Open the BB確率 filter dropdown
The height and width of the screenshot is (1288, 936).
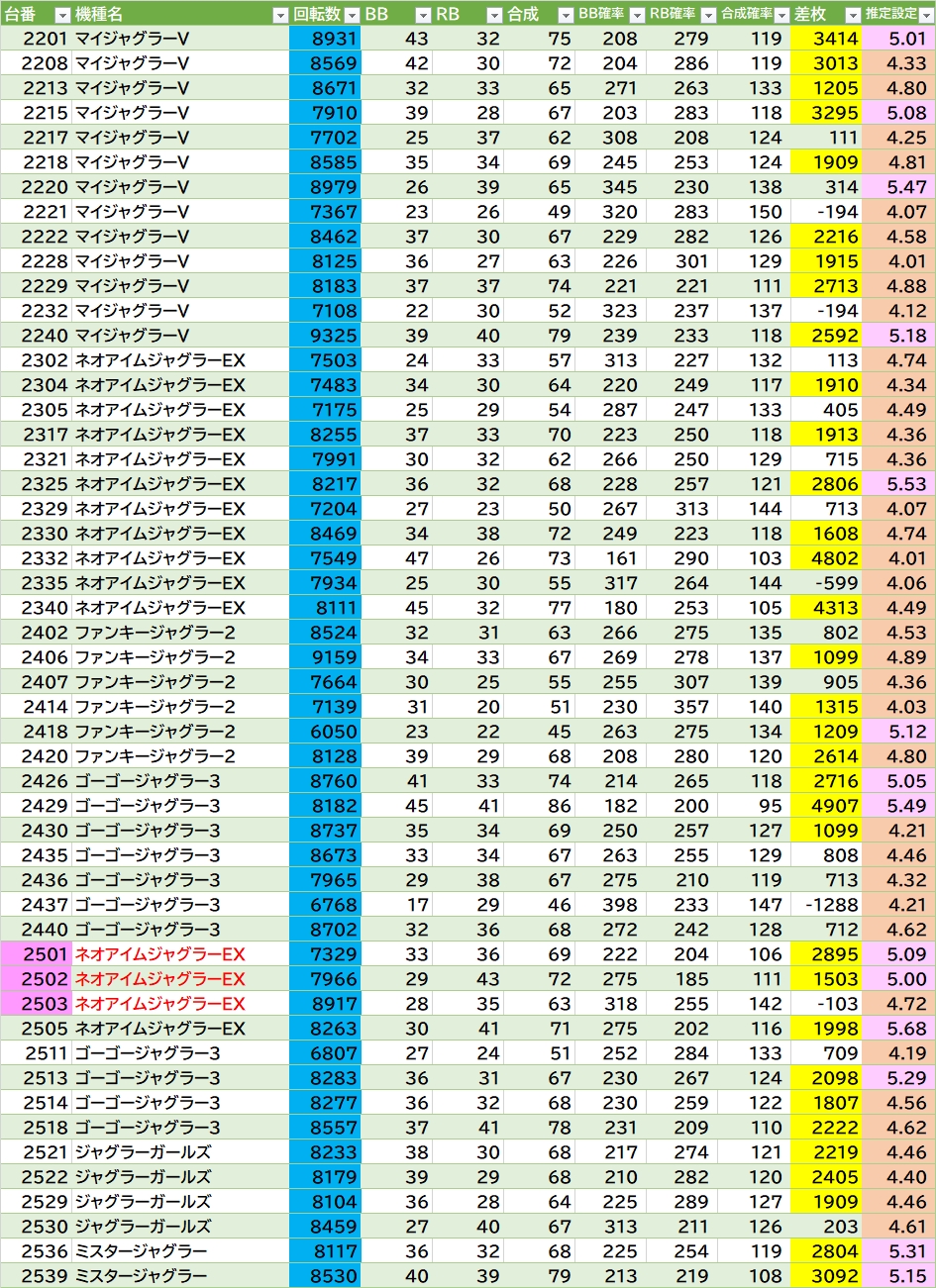coord(637,15)
